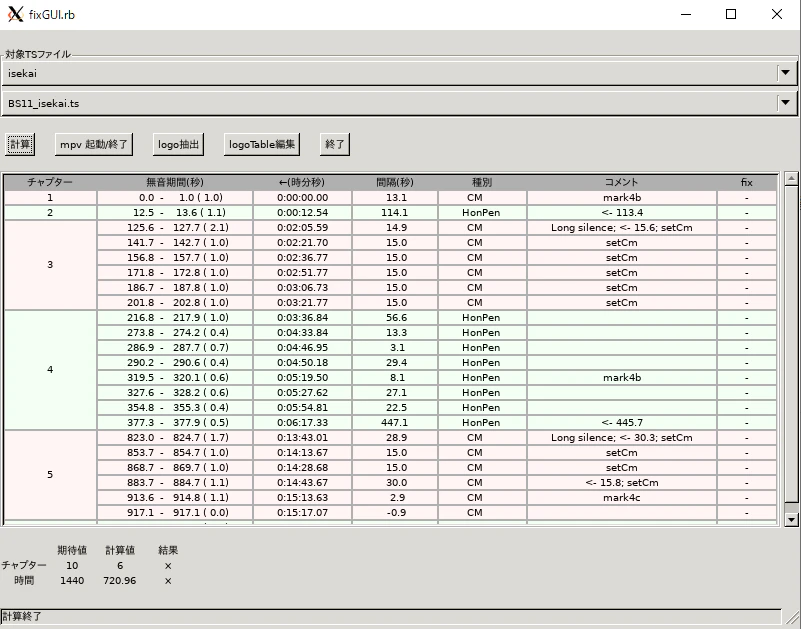Screen dimensions: 801x629
Task: Click interval cell 447.1
Action: tap(394, 423)
